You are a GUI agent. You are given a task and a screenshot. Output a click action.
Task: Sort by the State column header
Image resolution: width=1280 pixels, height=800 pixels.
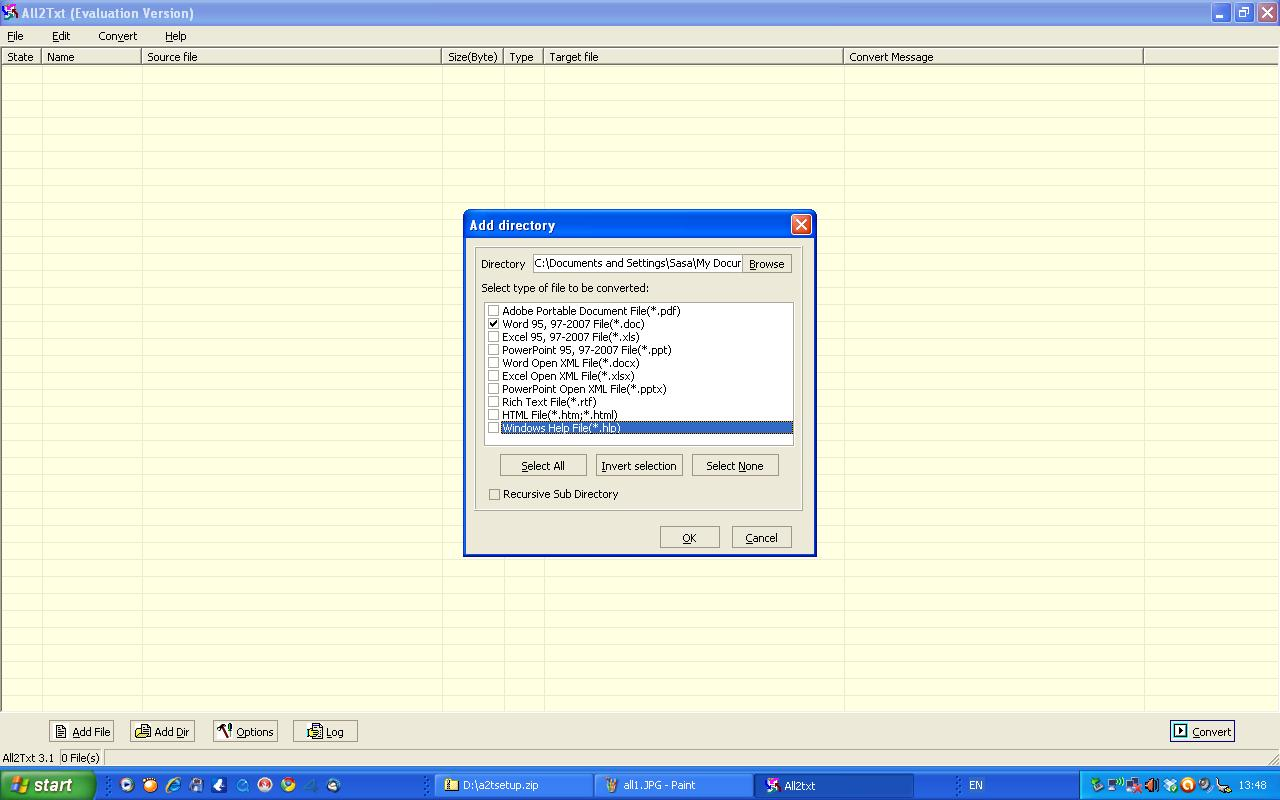point(21,57)
